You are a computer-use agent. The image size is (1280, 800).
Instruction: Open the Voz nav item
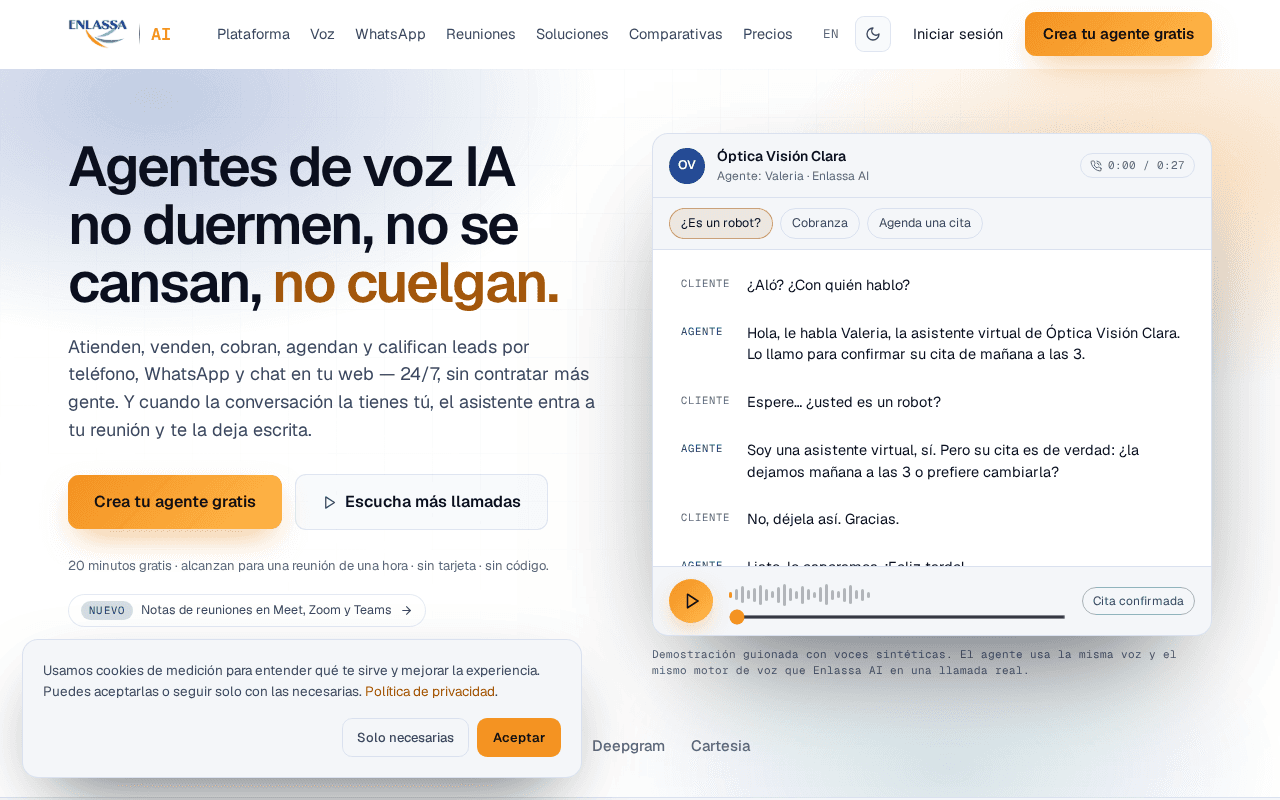(x=322, y=34)
